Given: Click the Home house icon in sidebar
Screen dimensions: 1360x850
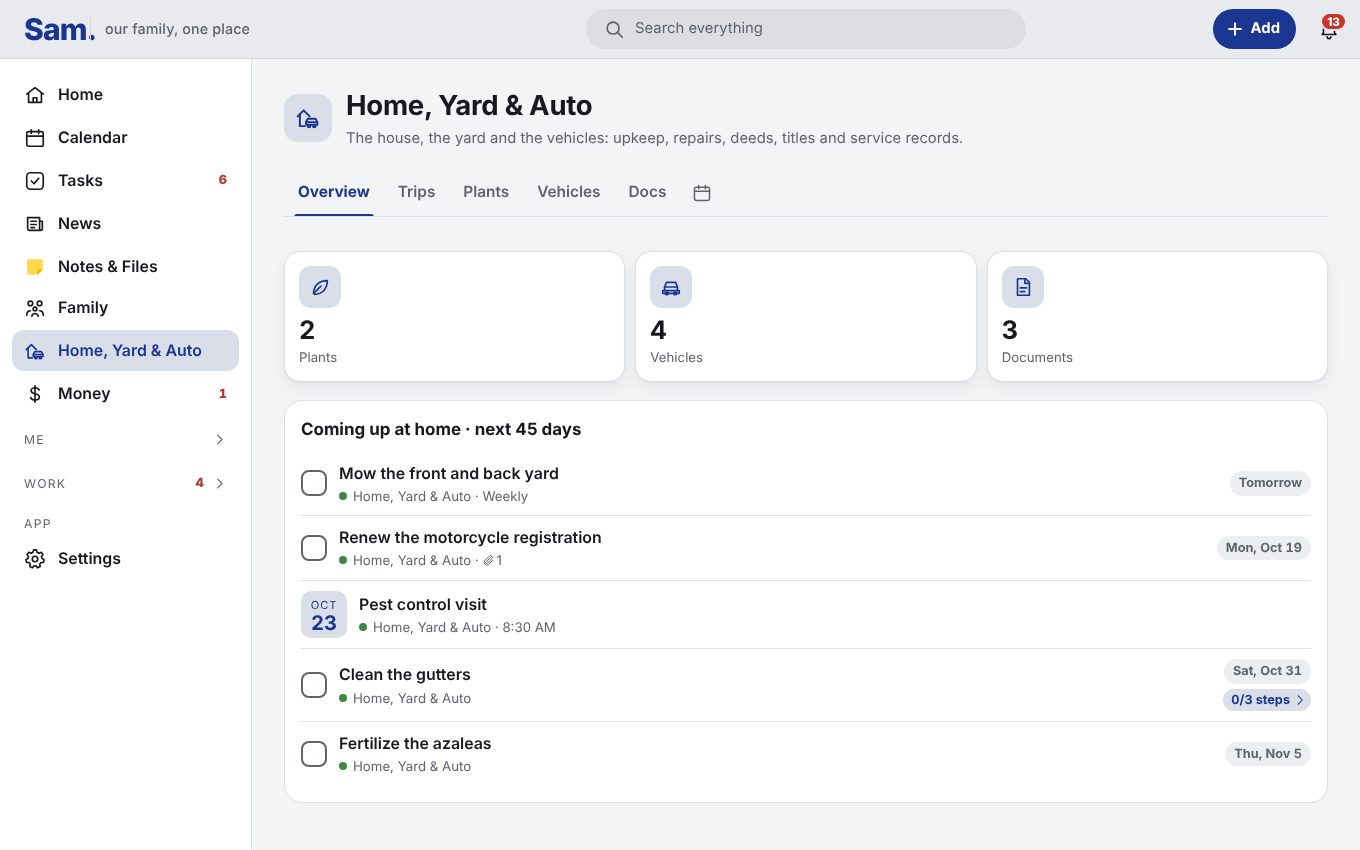Looking at the screenshot, I should [35, 95].
